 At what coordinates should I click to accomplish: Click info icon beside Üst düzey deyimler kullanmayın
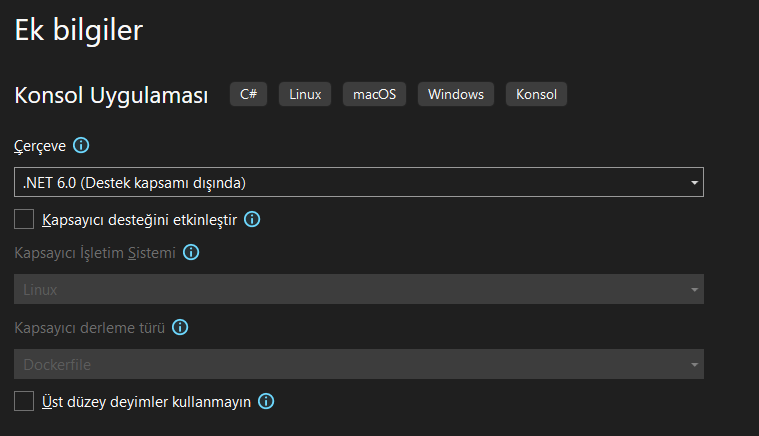(266, 401)
